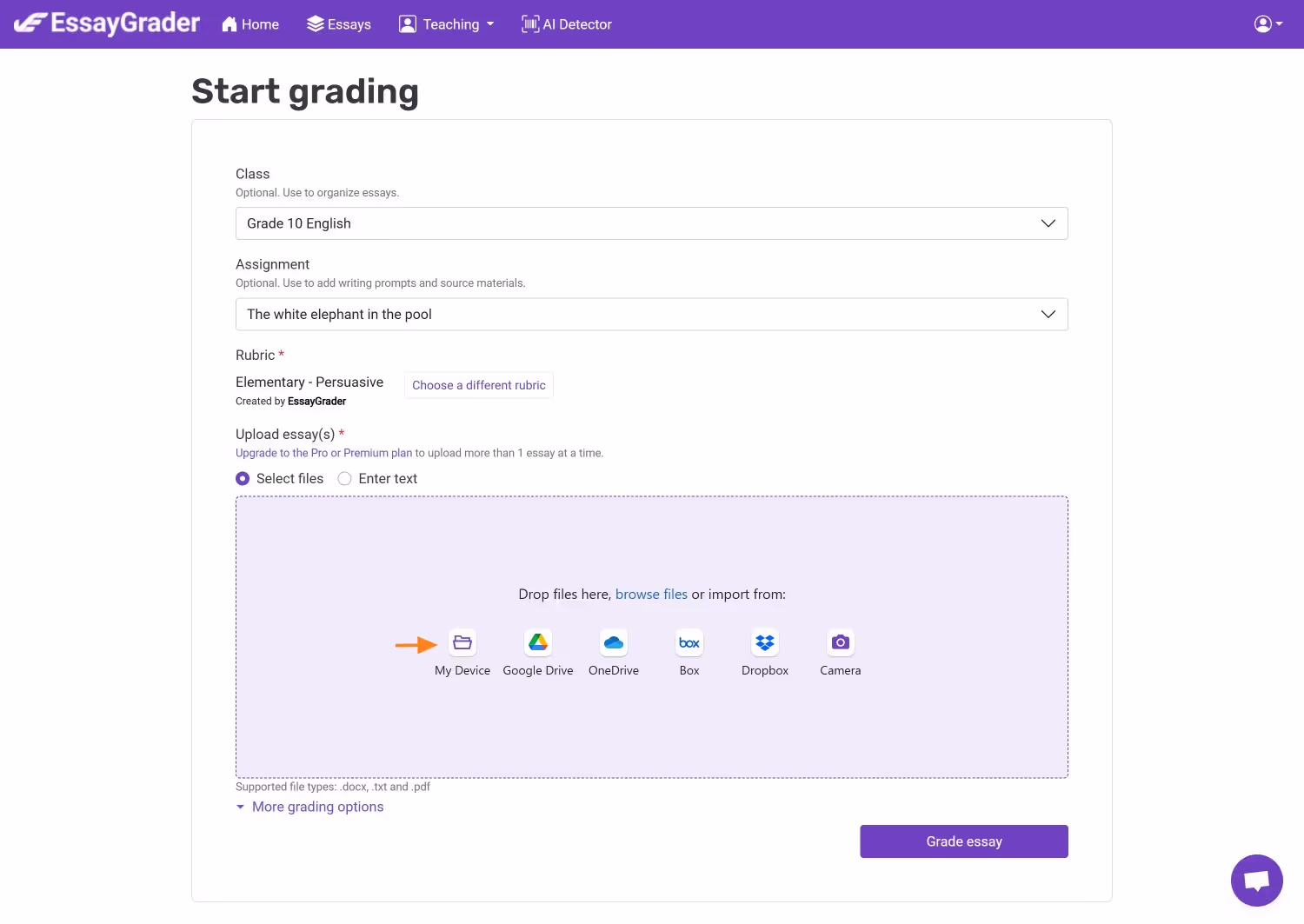1304x924 pixels.
Task: Import from OneDrive icon
Action: click(x=614, y=642)
